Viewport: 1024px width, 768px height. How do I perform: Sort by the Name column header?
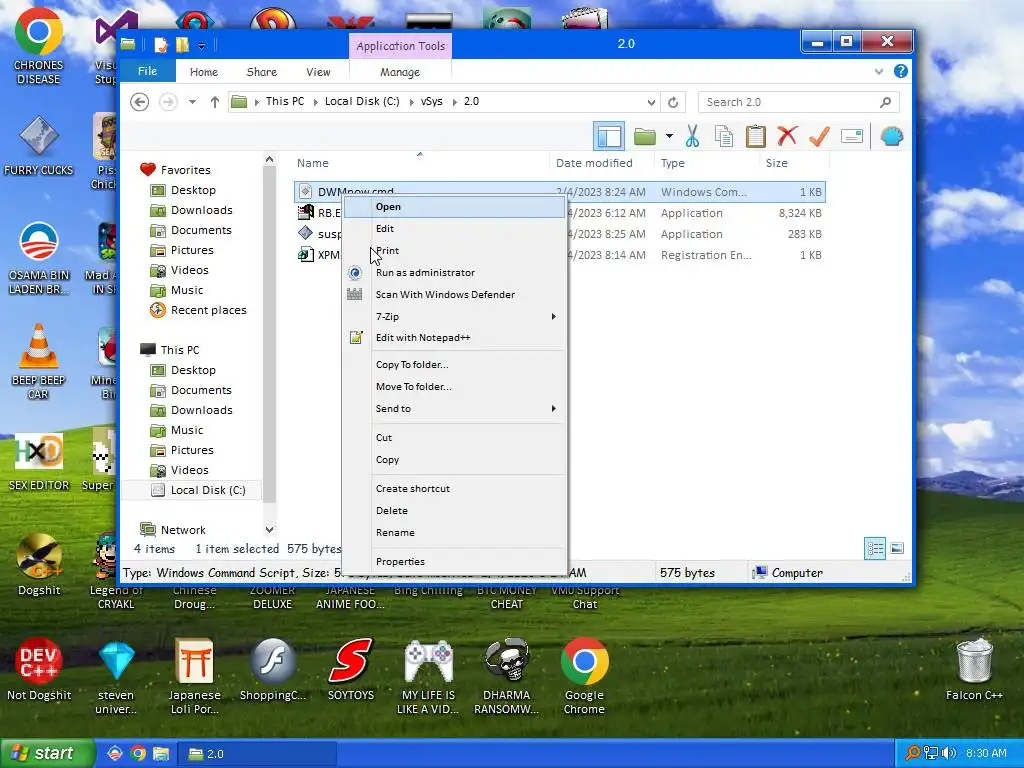click(x=313, y=163)
